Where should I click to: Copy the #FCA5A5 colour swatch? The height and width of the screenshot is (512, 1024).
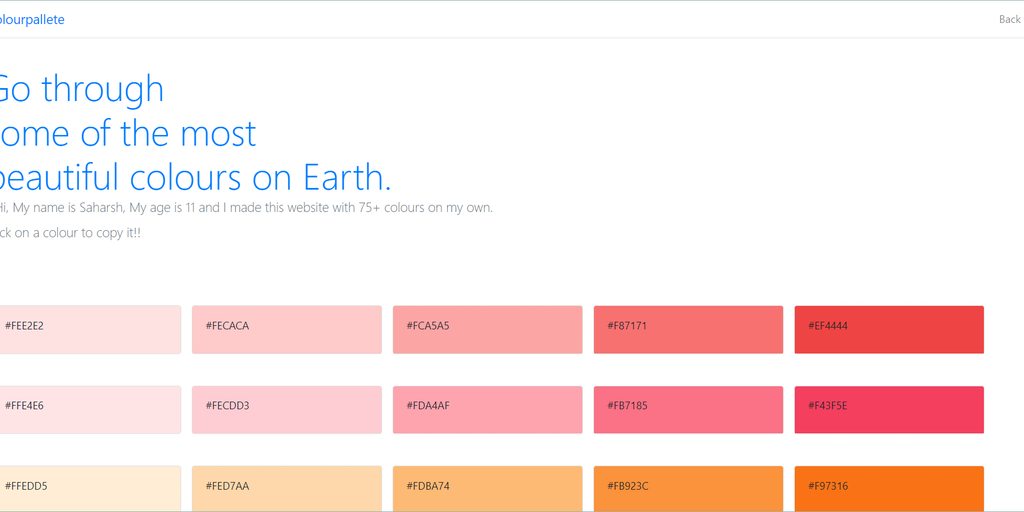tap(487, 330)
